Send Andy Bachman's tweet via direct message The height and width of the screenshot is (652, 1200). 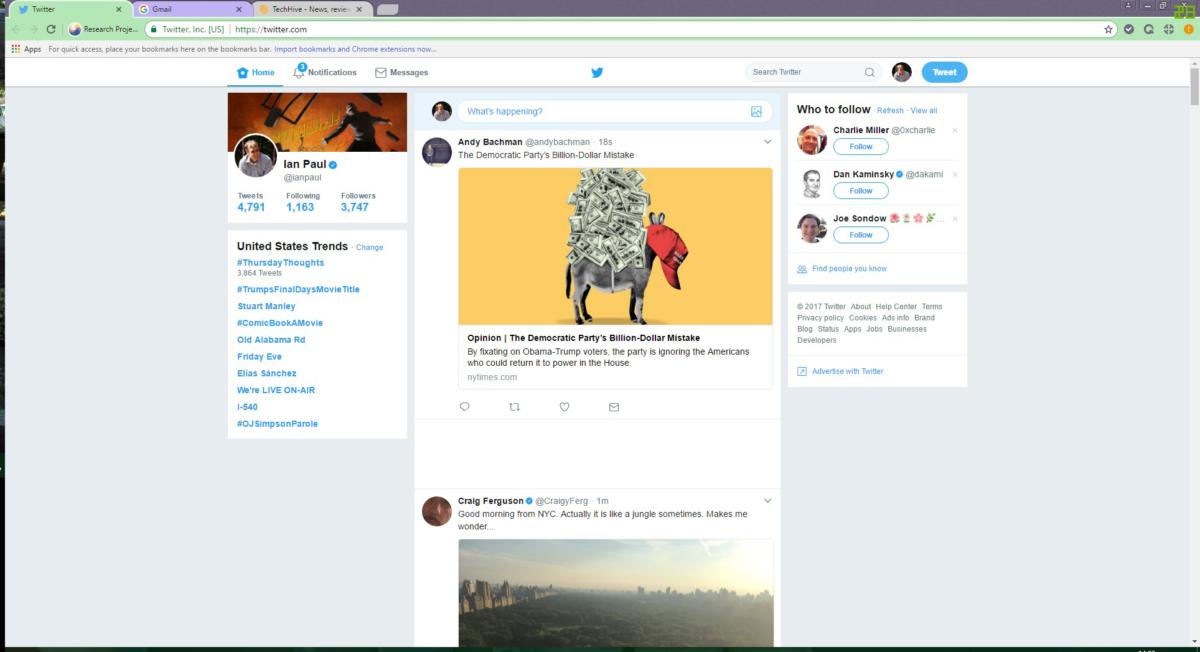point(614,407)
